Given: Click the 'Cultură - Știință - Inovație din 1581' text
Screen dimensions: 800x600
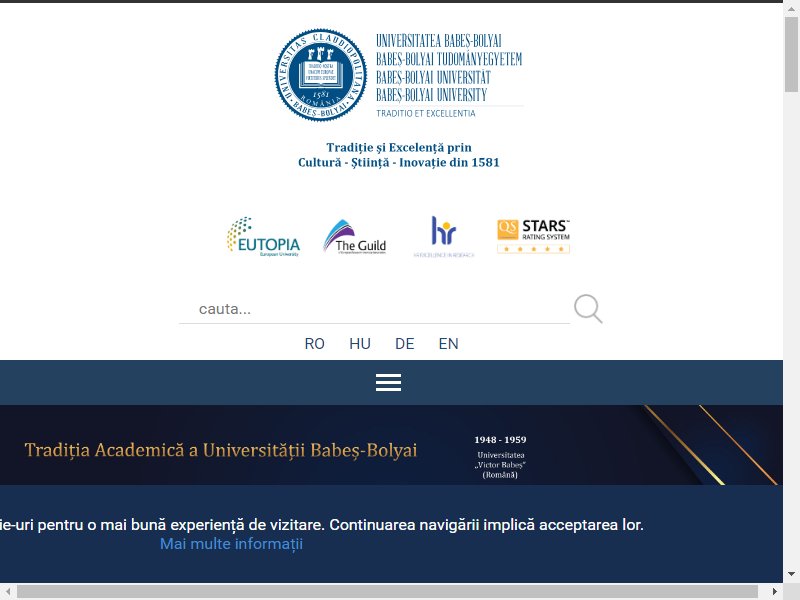Looking at the screenshot, I should click(399, 163).
